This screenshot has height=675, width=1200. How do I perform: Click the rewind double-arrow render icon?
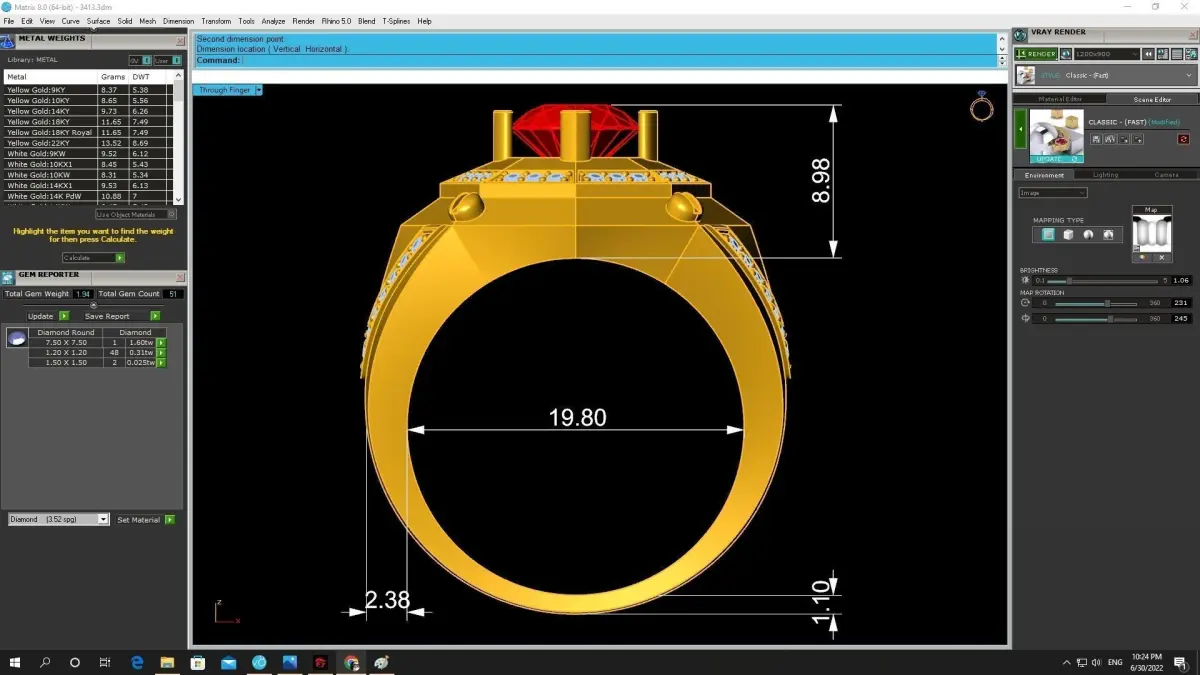point(1149,54)
